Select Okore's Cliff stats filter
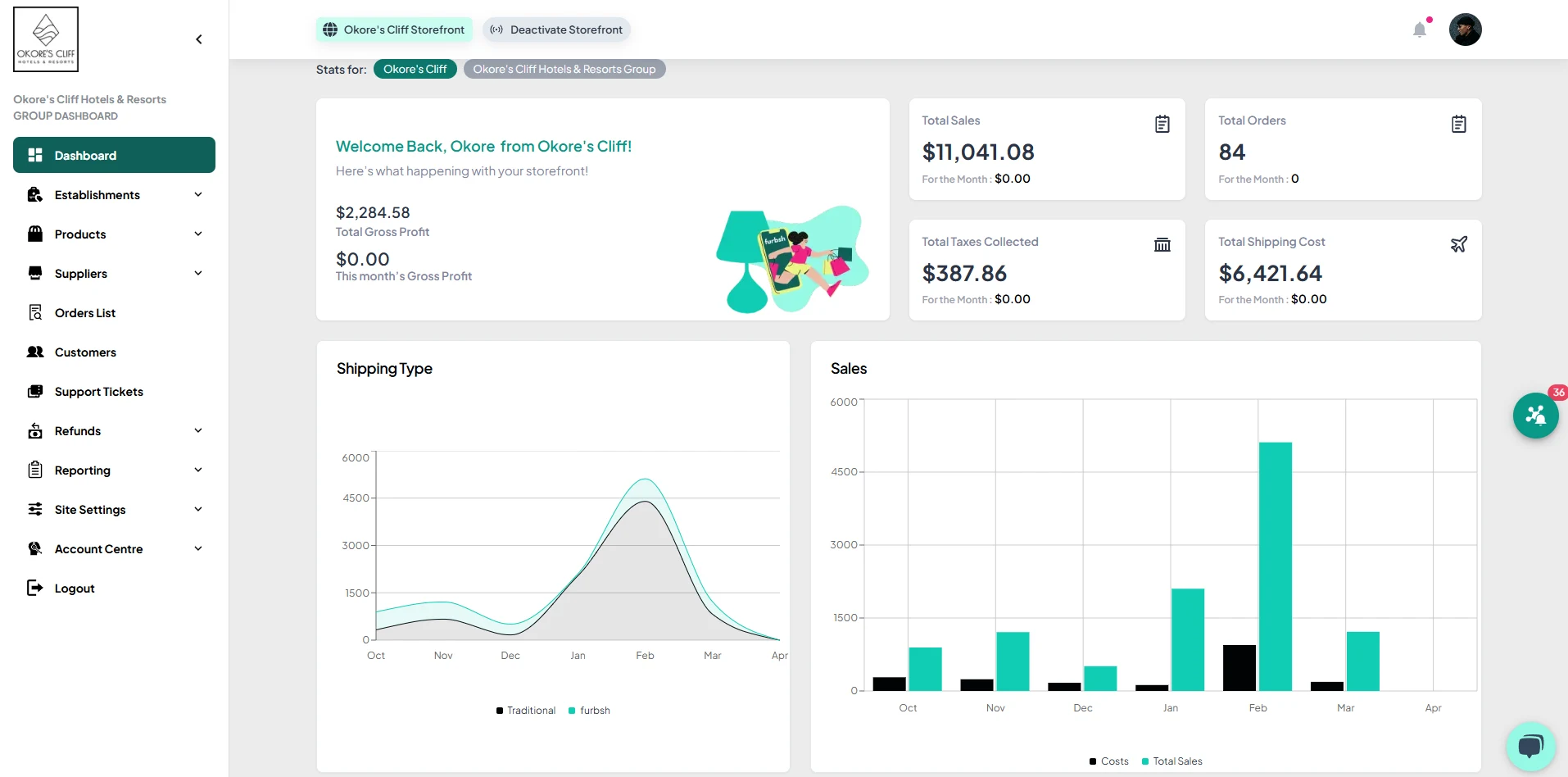Image resolution: width=1568 pixels, height=777 pixels. (x=415, y=70)
